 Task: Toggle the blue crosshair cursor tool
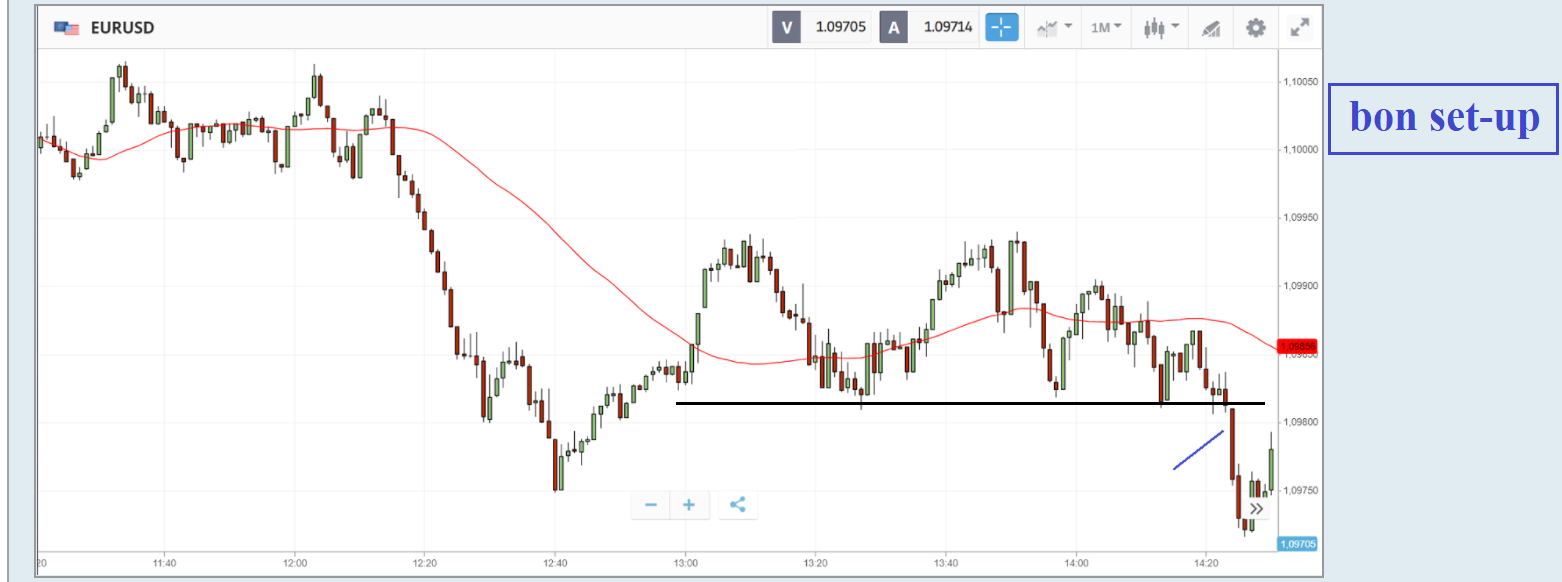click(x=1002, y=27)
